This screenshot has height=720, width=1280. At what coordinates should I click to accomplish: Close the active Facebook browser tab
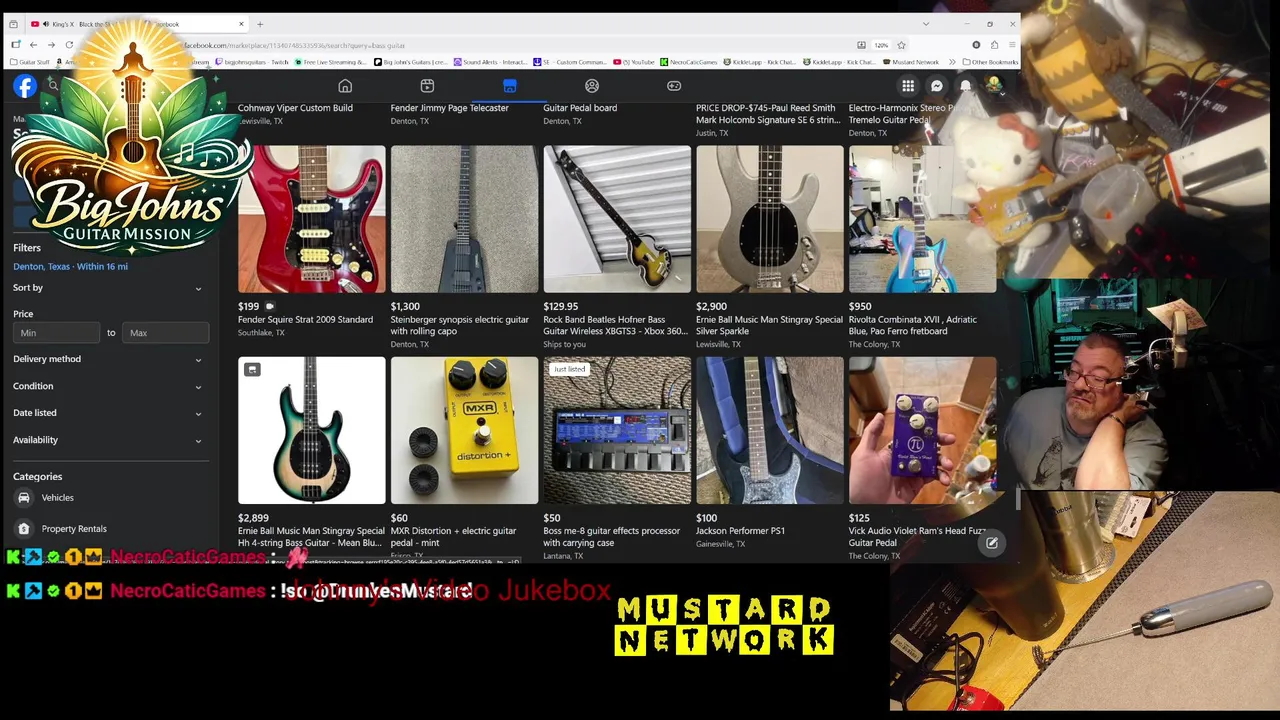(241, 24)
